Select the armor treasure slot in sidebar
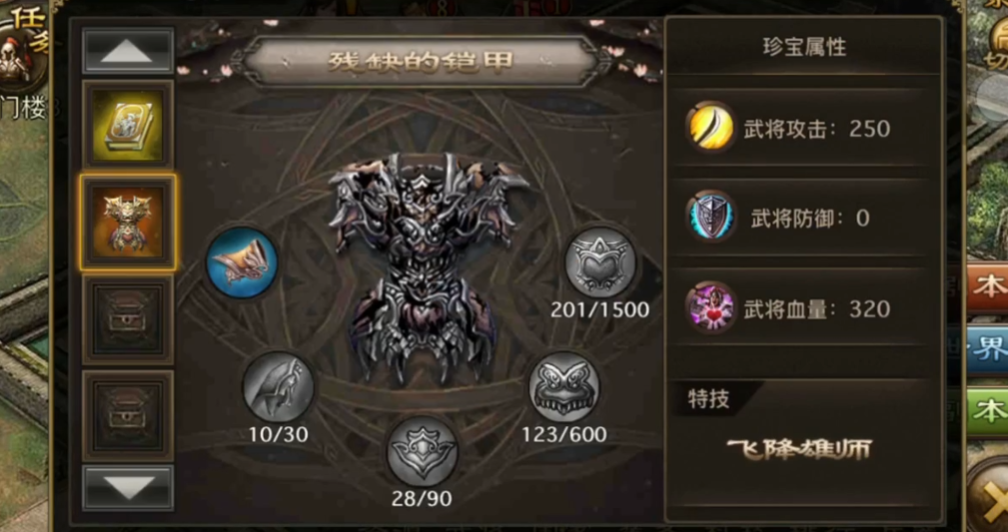 click(128, 222)
